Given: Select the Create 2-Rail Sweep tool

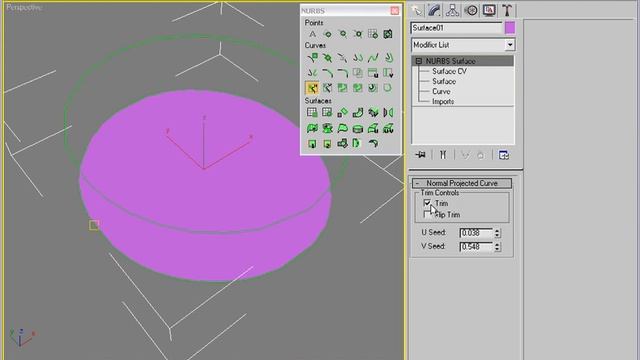Looking at the screenshot, I should point(327,144).
